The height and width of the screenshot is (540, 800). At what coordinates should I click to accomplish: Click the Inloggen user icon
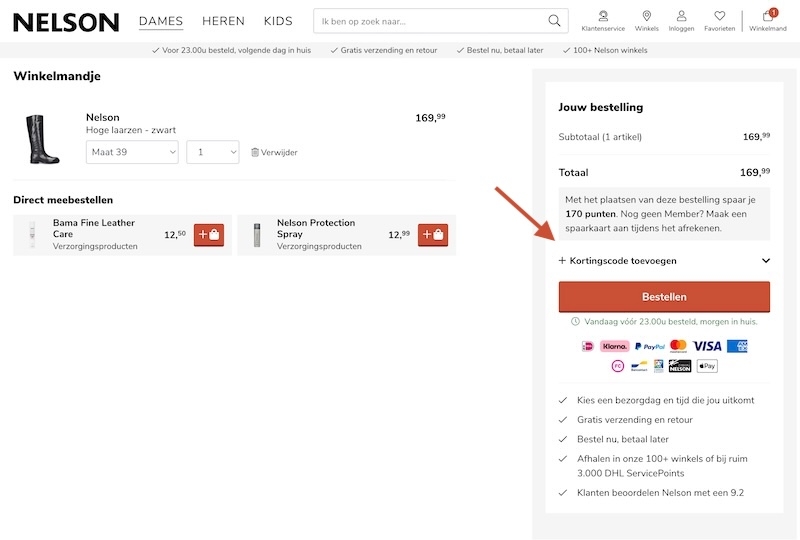[681, 17]
